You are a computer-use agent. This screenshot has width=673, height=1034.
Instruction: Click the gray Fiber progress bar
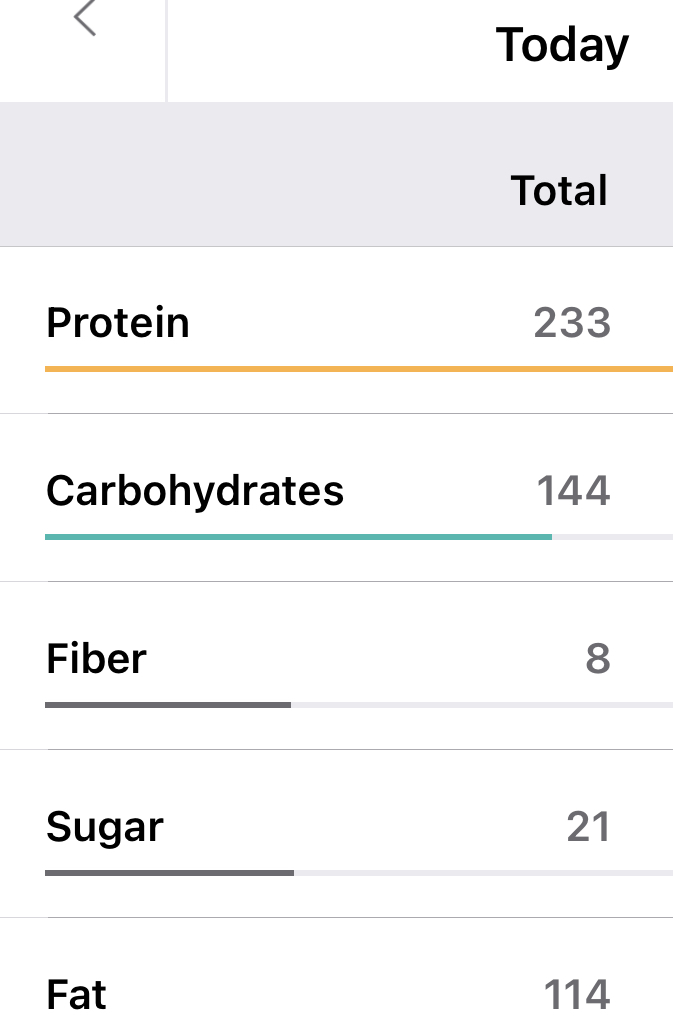pos(168,705)
